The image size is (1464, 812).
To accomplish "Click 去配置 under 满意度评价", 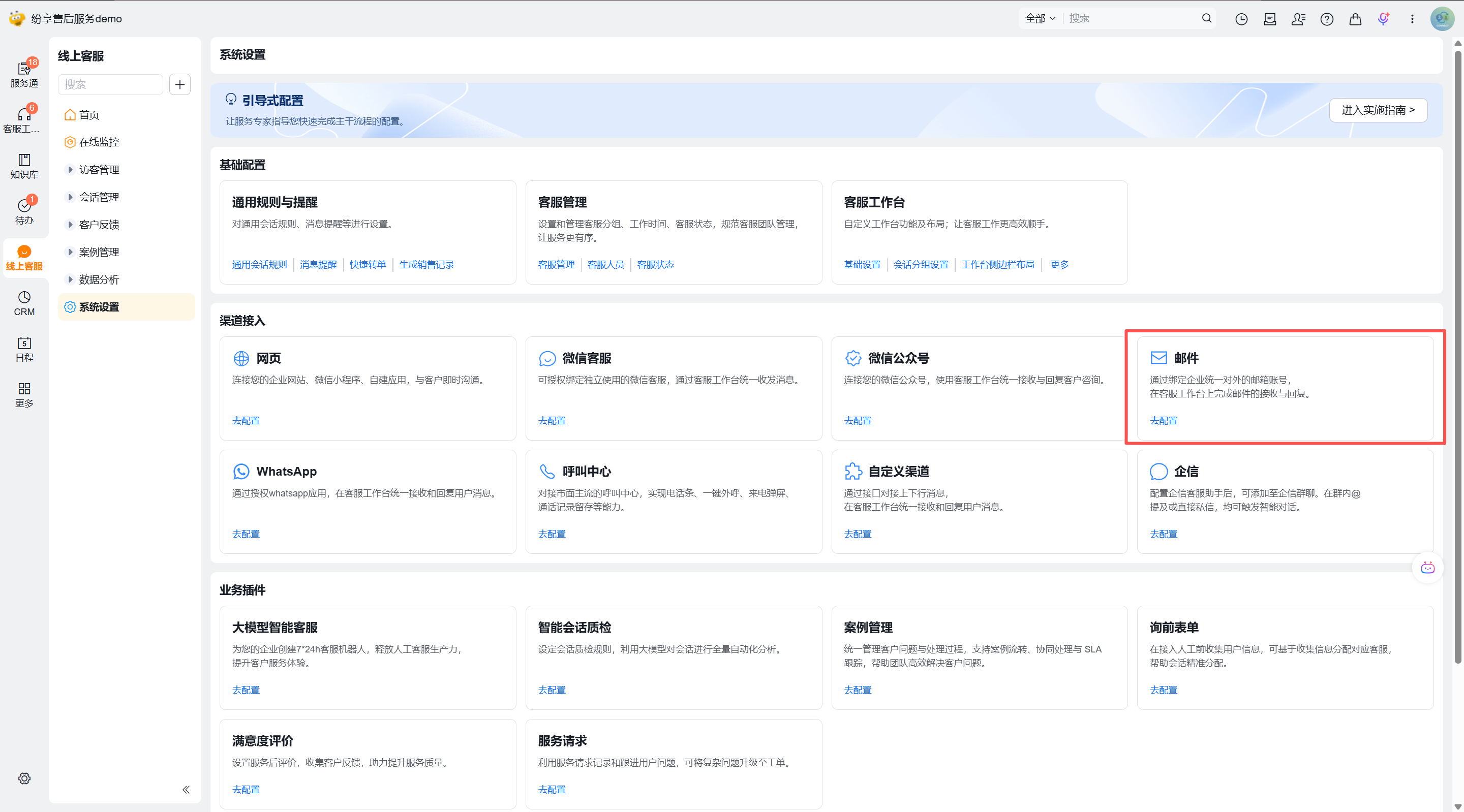I will click(246, 789).
